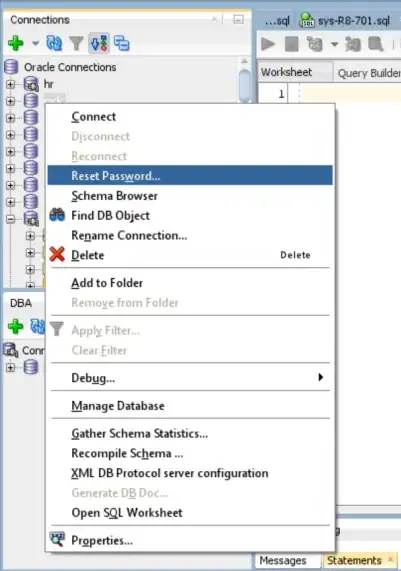
Task: Open the dropdown arrow beside New Connection
Action: [35, 43]
